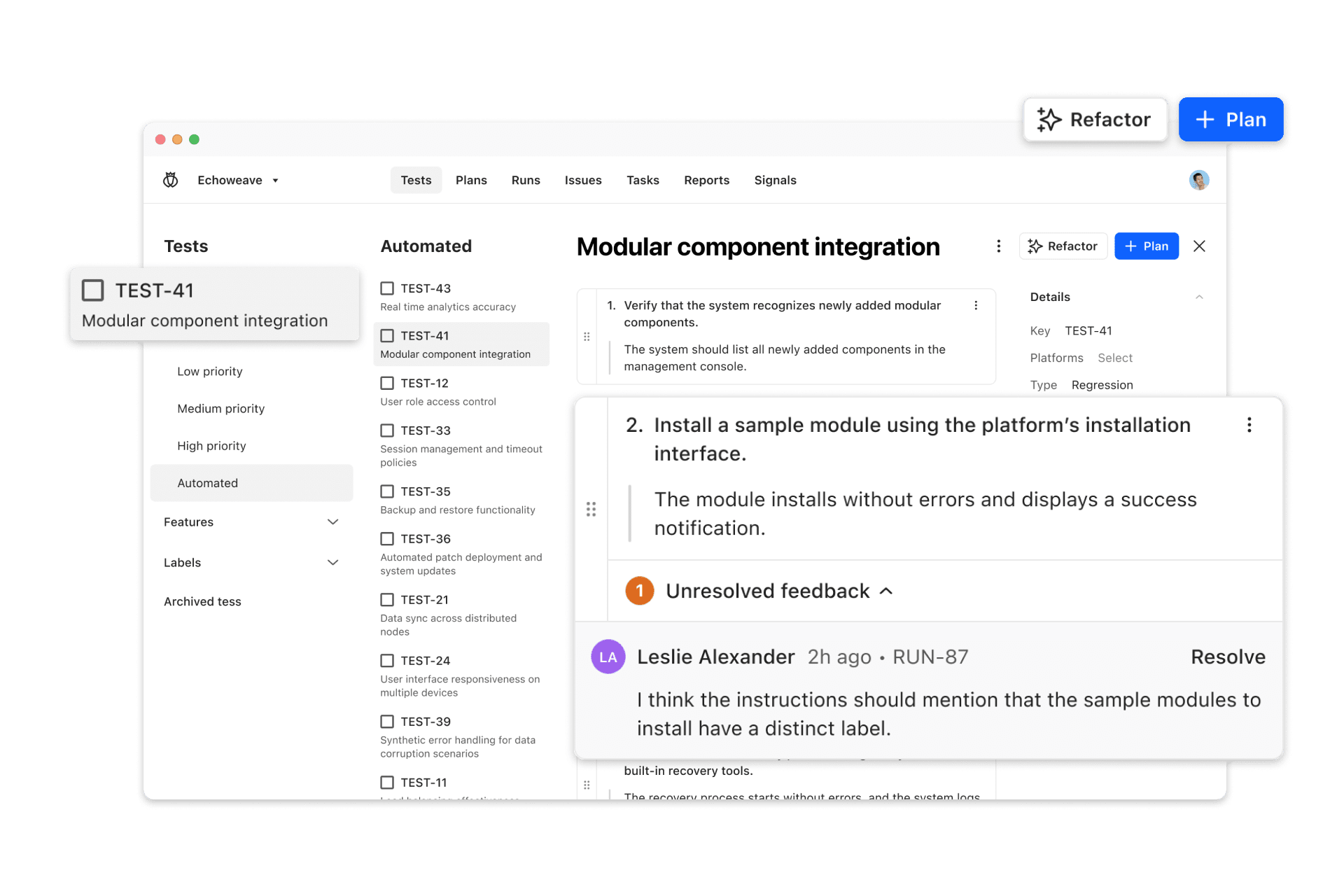
Task: Switch to the Signals tab
Action: tap(775, 180)
